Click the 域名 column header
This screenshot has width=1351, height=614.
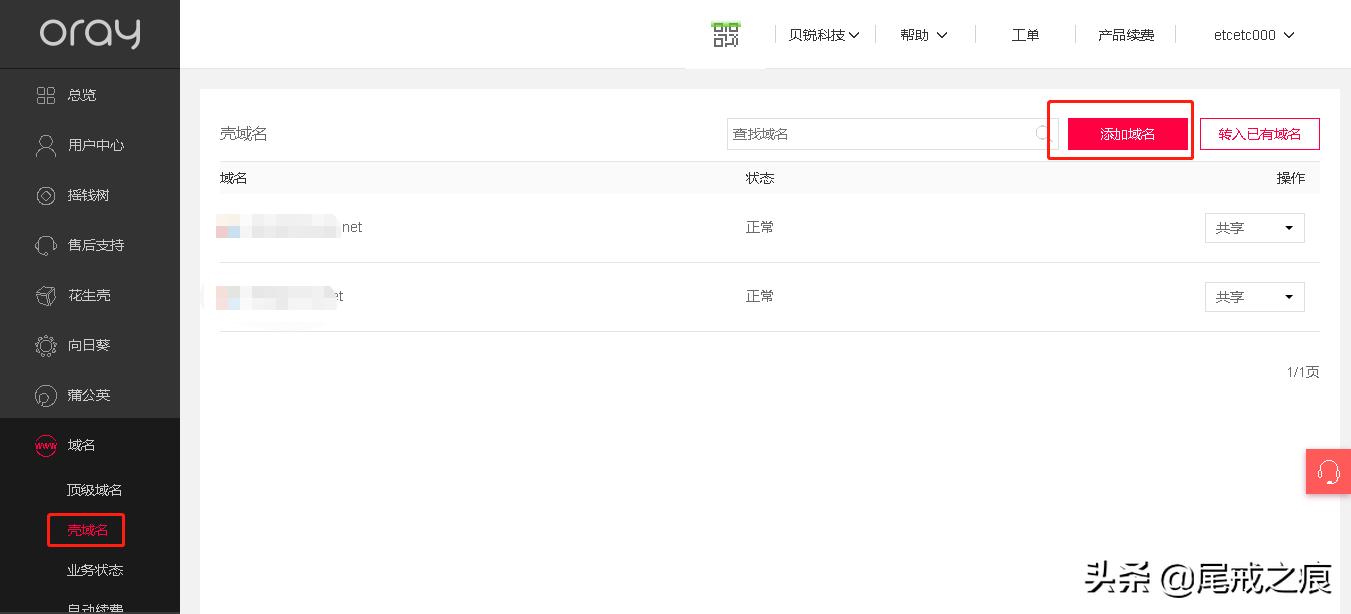234,178
